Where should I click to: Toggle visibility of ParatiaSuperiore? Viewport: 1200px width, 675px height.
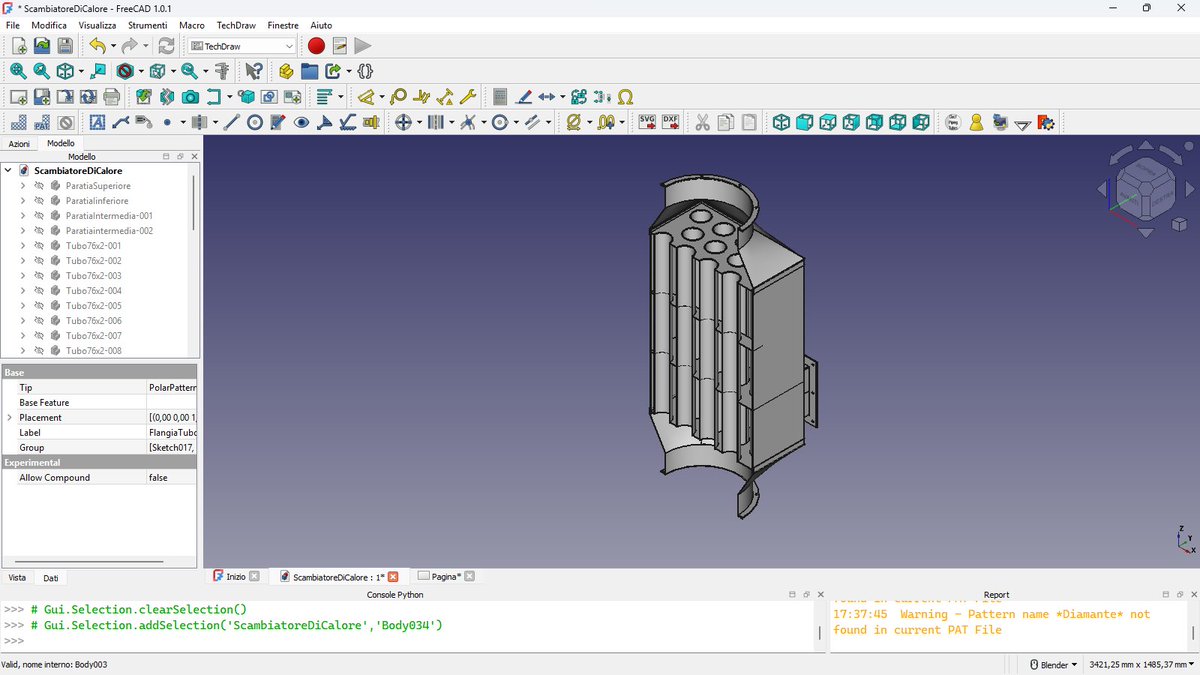point(39,186)
